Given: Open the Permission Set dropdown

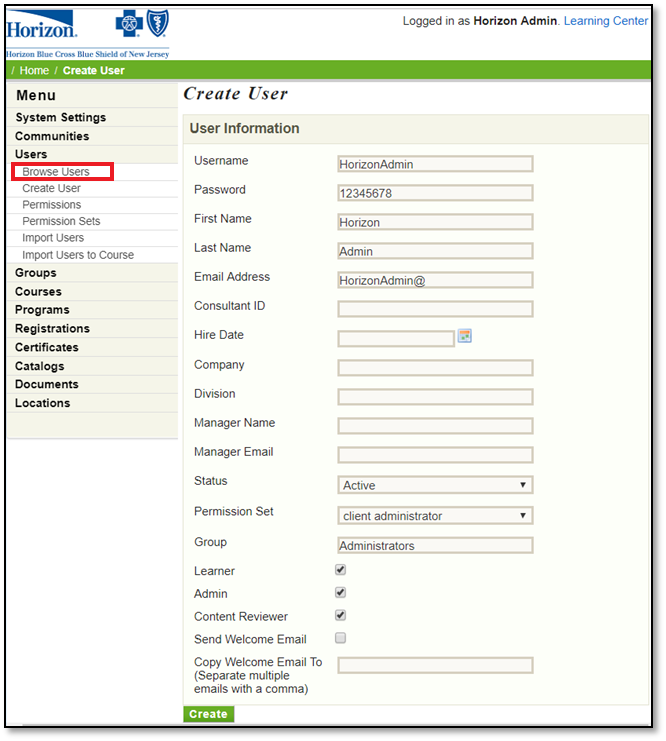Looking at the screenshot, I should tap(435, 516).
